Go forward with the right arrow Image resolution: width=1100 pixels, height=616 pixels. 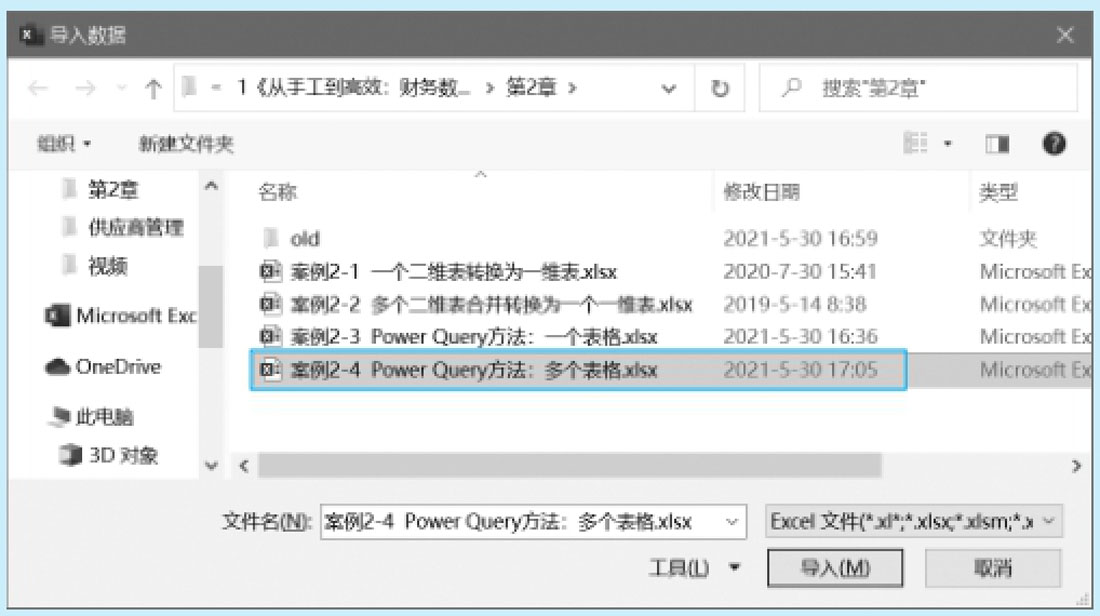point(85,88)
